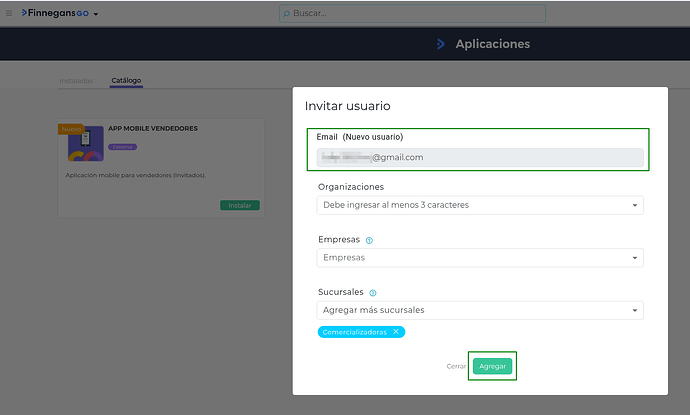Viewport: 690px width, 415px height.
Task: Switch to the Catálogo tab
Action: point(126,80)
